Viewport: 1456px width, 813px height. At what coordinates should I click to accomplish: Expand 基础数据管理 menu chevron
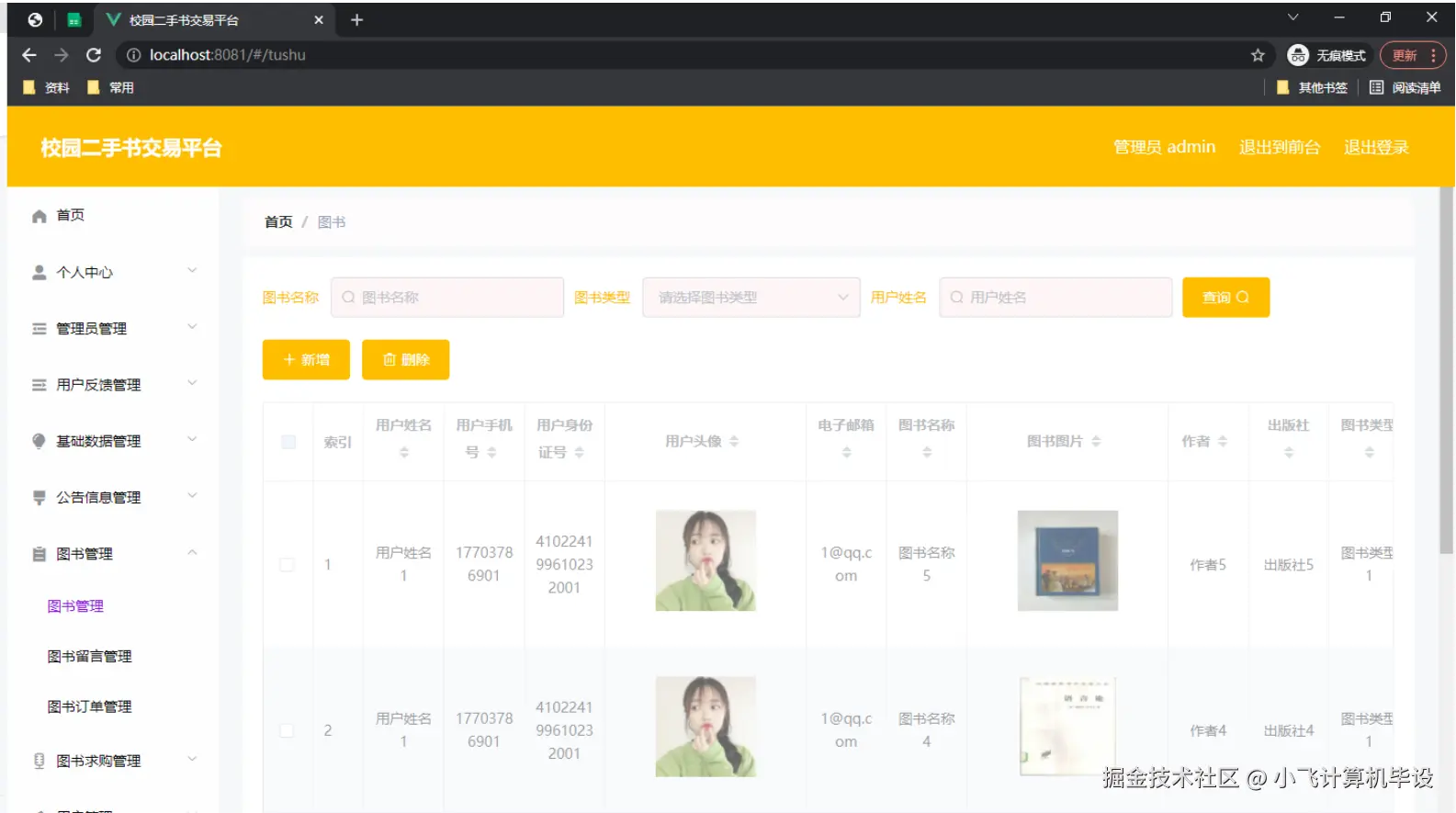[x=192, y=439]
